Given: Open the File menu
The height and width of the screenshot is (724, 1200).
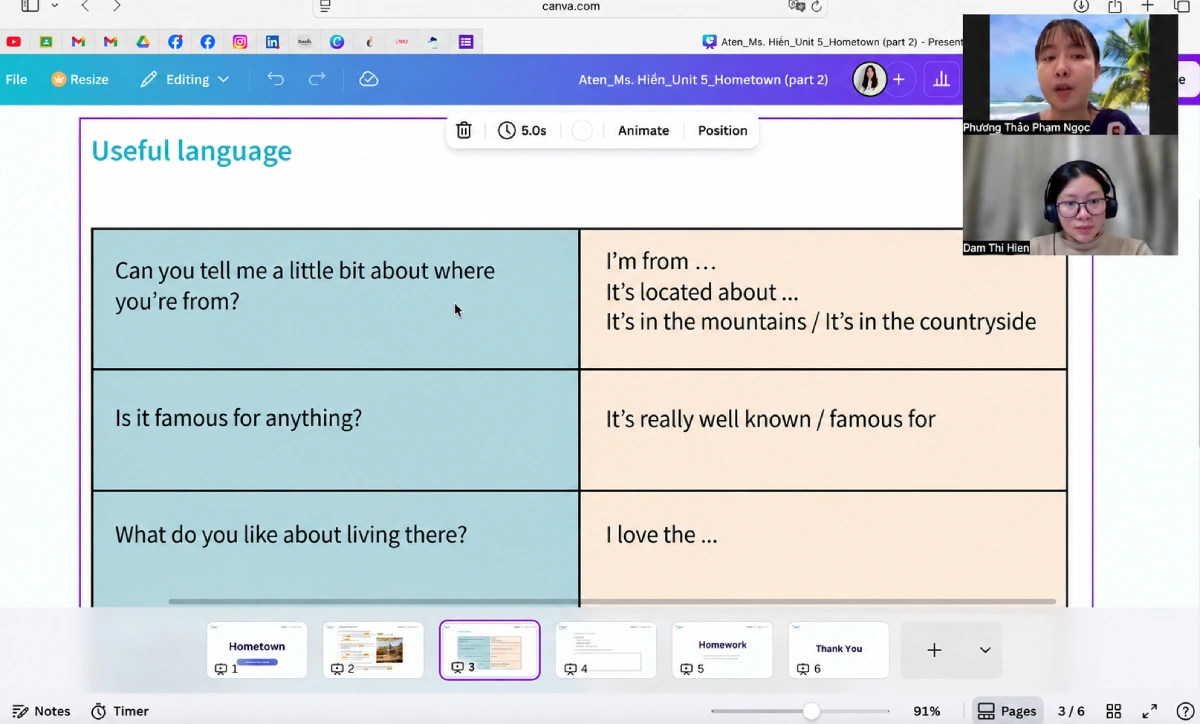Looking at the screenshot, I should [x=16, y=79].
